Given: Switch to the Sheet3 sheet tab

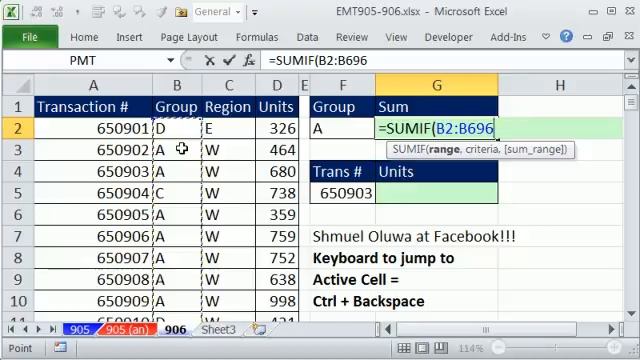Looking at the screenshot, I should tap(218, 329).
